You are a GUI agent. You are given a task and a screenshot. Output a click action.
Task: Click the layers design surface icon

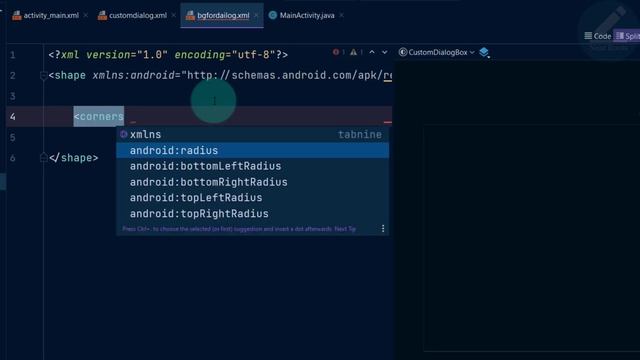484,52
